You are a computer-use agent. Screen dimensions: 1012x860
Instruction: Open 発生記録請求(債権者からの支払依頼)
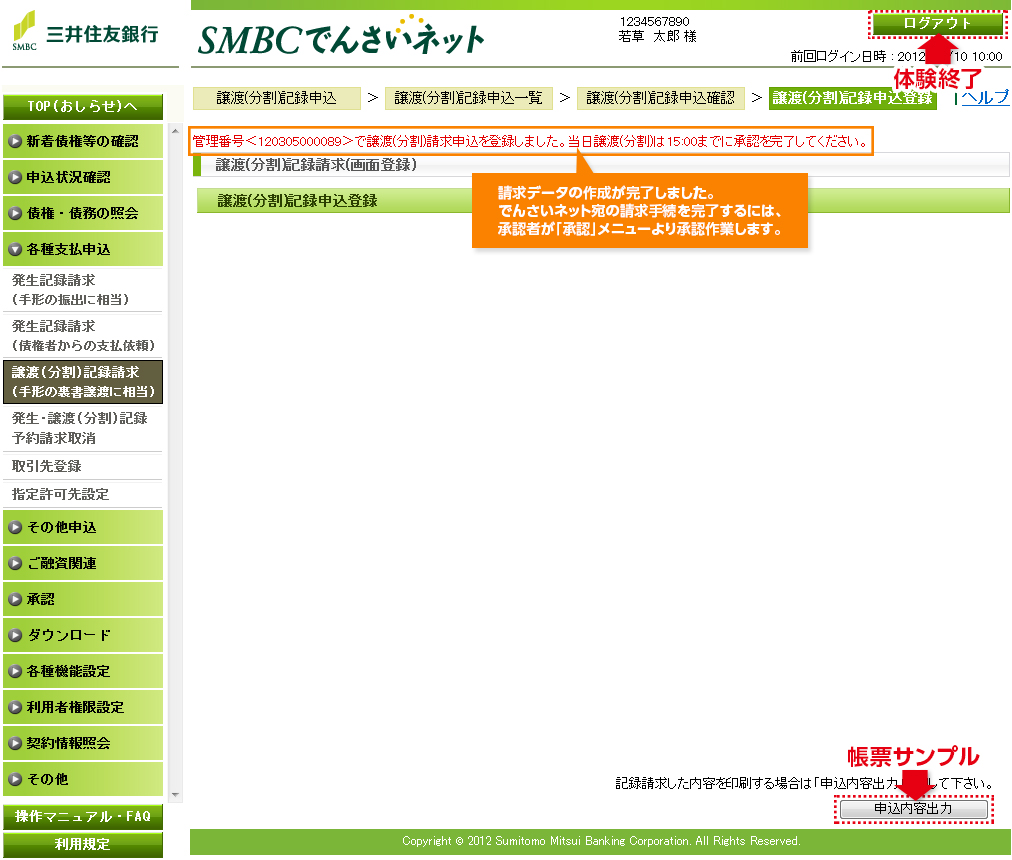[83, 336]
